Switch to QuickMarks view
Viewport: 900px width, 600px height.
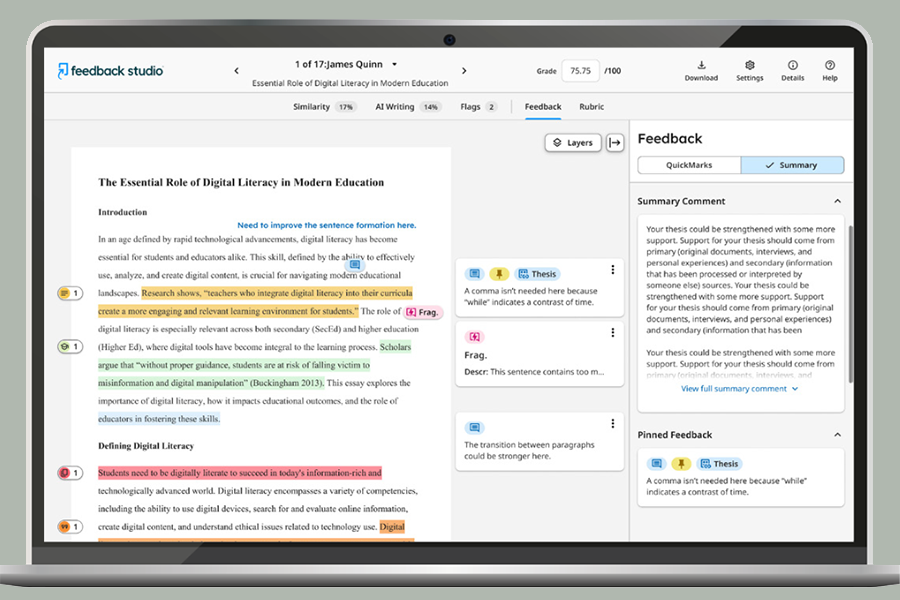coord(689,165)
